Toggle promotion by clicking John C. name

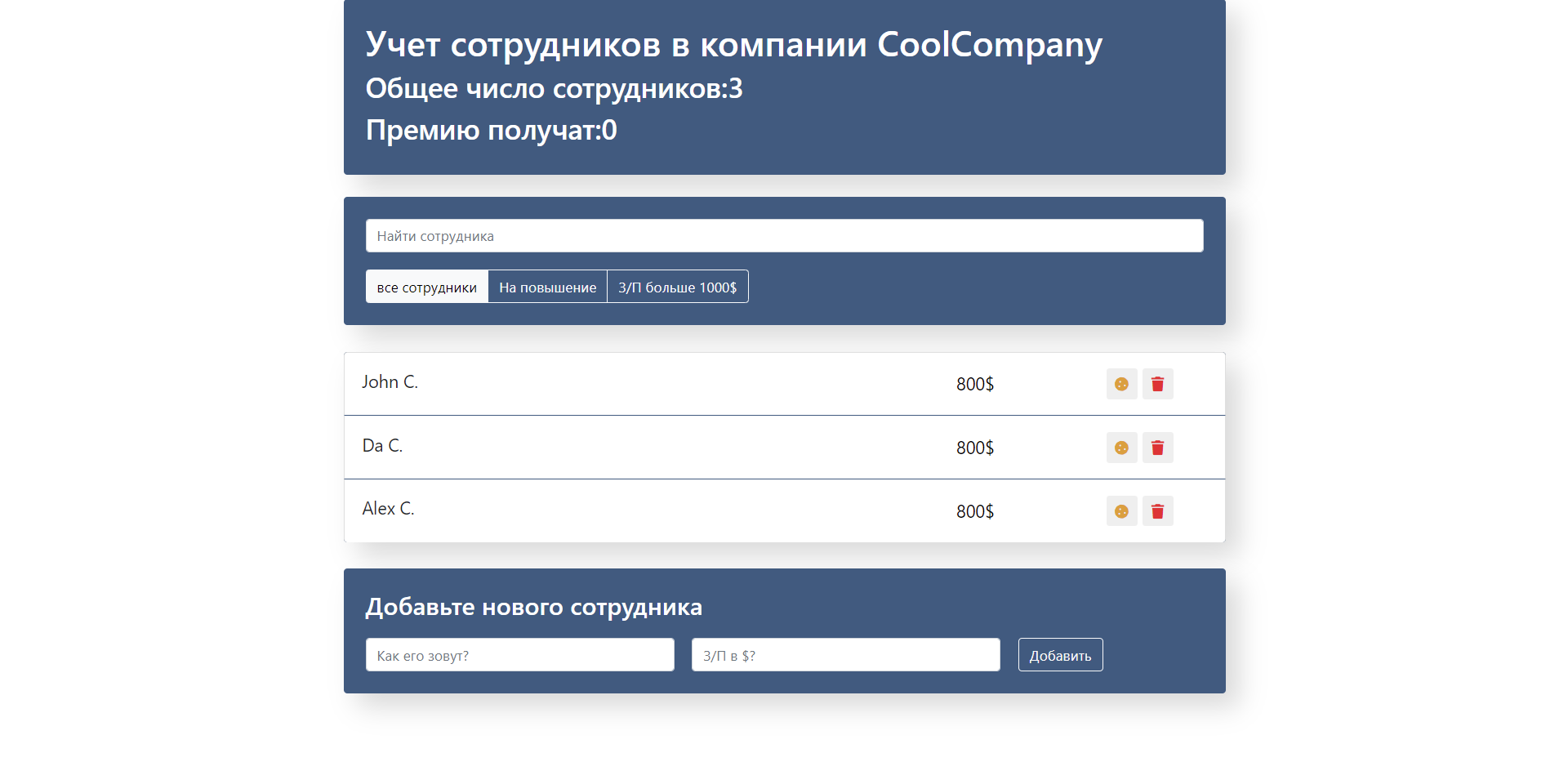(390, 382)
